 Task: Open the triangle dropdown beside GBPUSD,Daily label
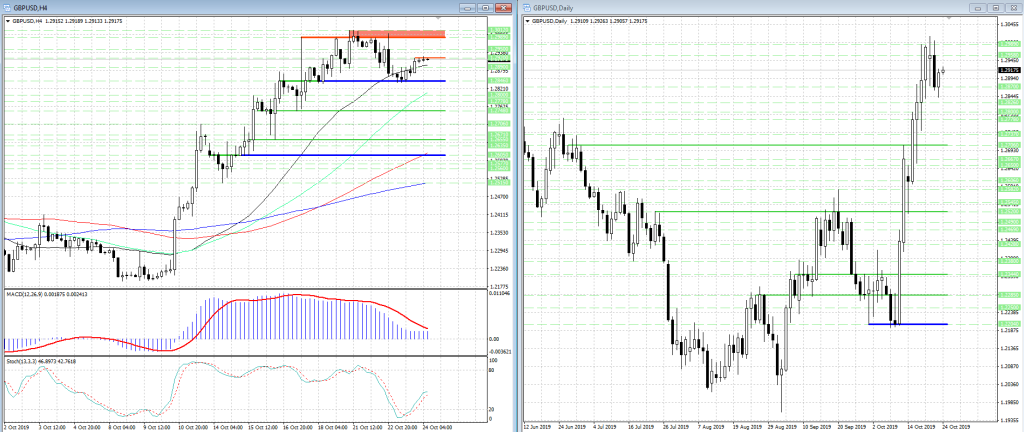coord(526,20)
